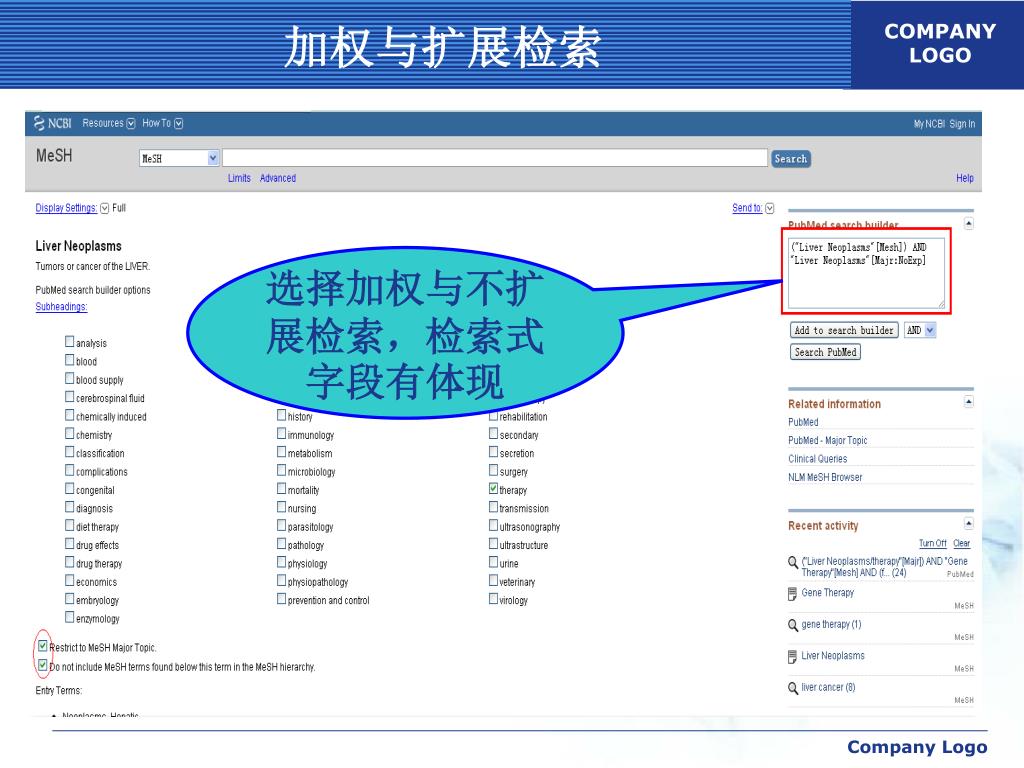Open NLM MeSH Browser link

[x=825, y=477]
